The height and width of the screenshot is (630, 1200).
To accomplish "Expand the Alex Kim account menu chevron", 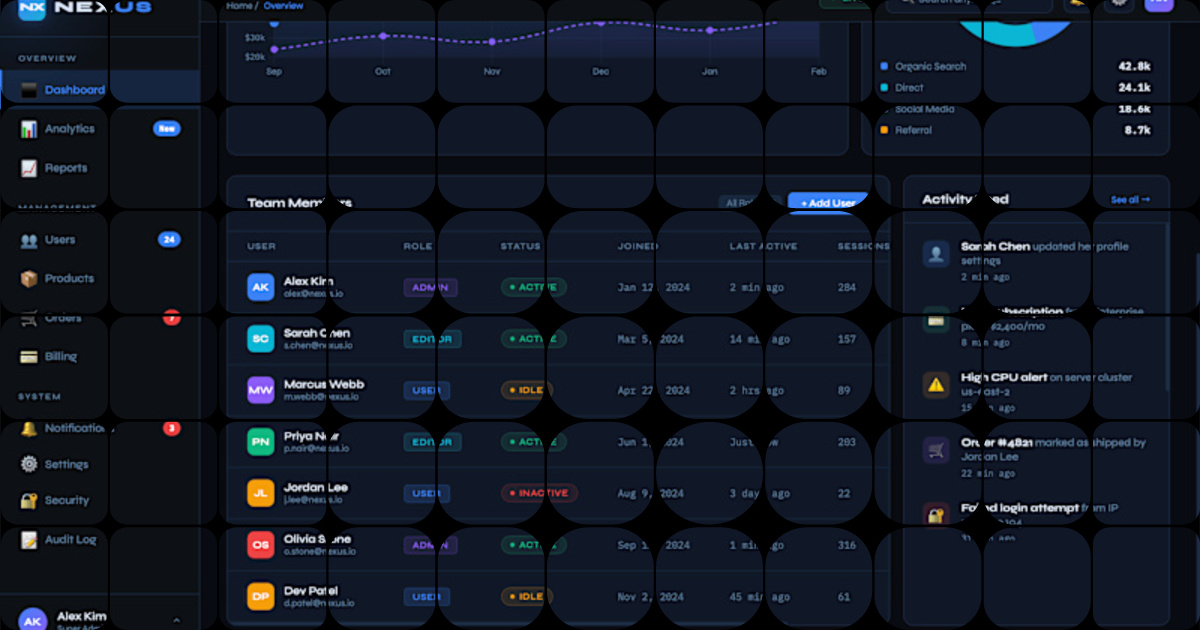I will click(x=177, y=621).
